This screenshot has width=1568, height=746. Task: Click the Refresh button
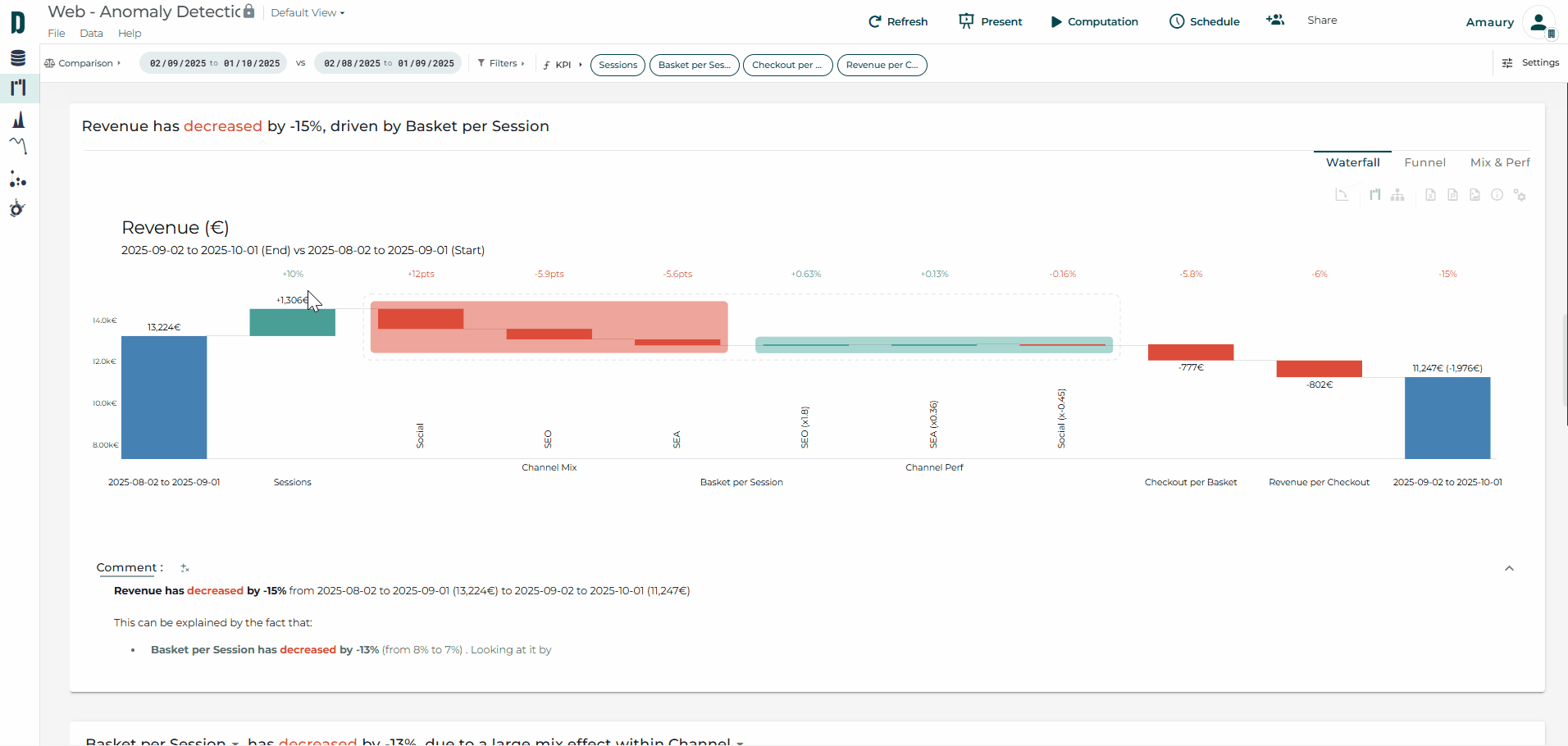[x=898, y=21]
